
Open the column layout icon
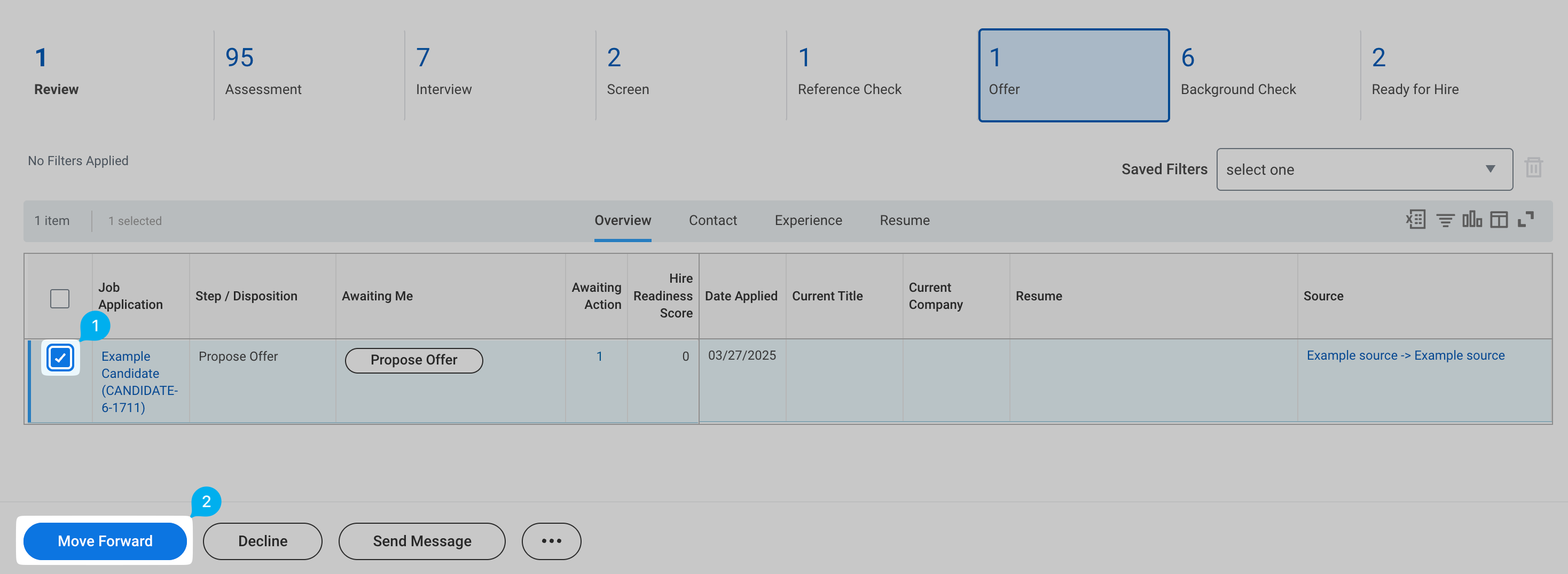[1499, 219]
